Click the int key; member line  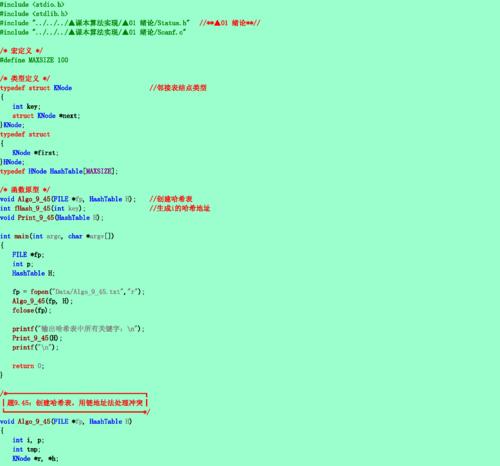pyautogui.click(x=26, y=107)
